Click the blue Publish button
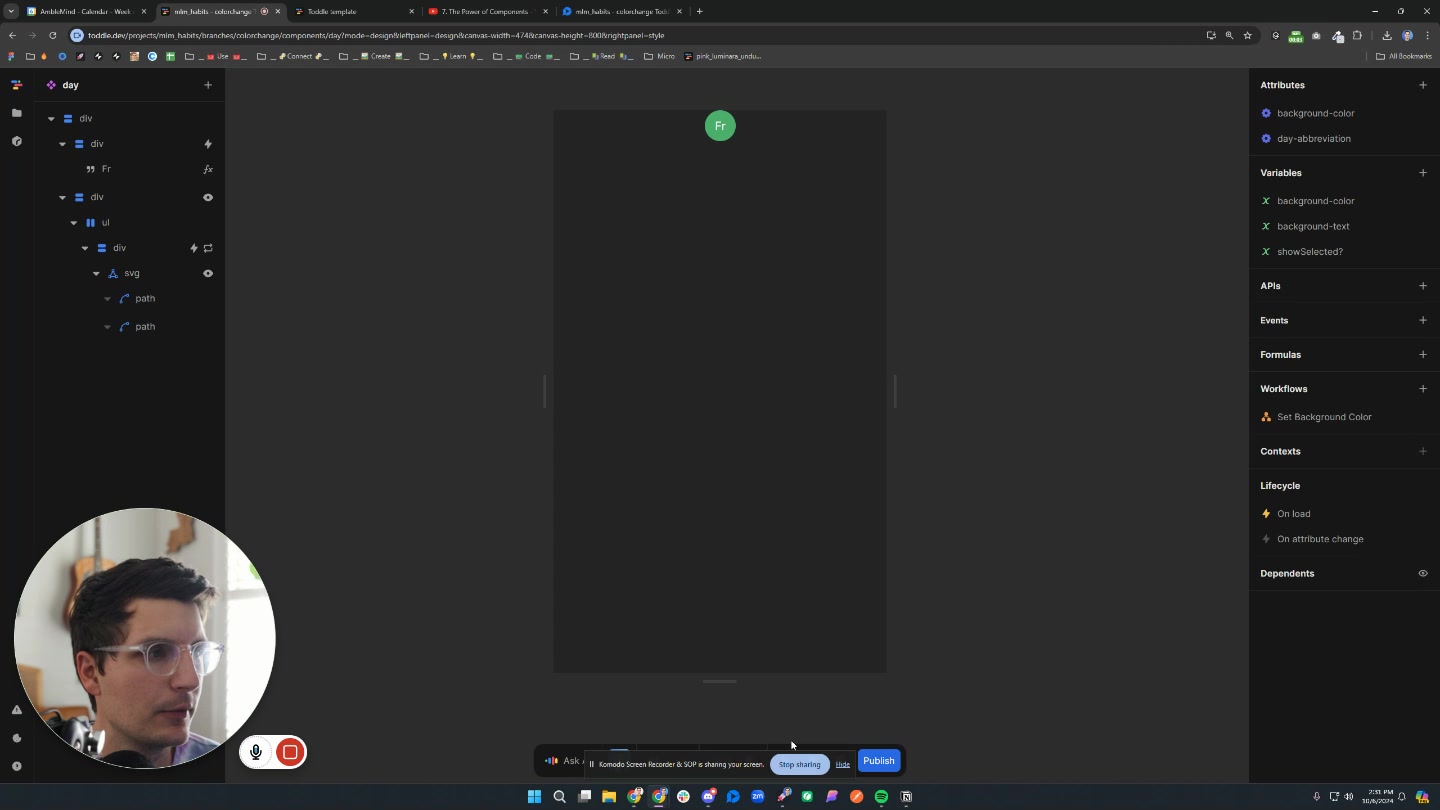 878,761
